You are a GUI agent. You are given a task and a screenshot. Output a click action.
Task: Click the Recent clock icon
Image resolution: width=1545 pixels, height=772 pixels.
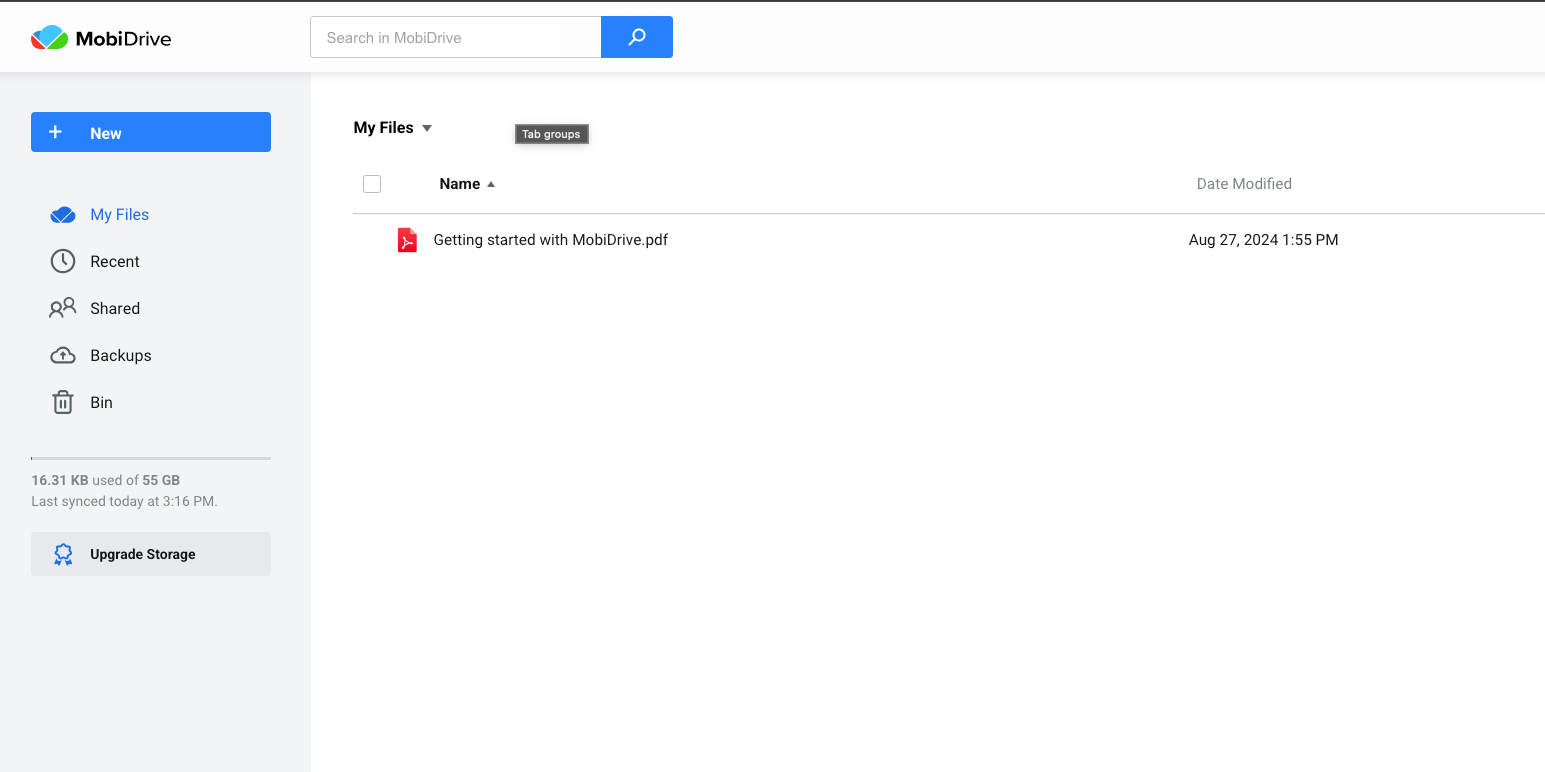(63, 261)
